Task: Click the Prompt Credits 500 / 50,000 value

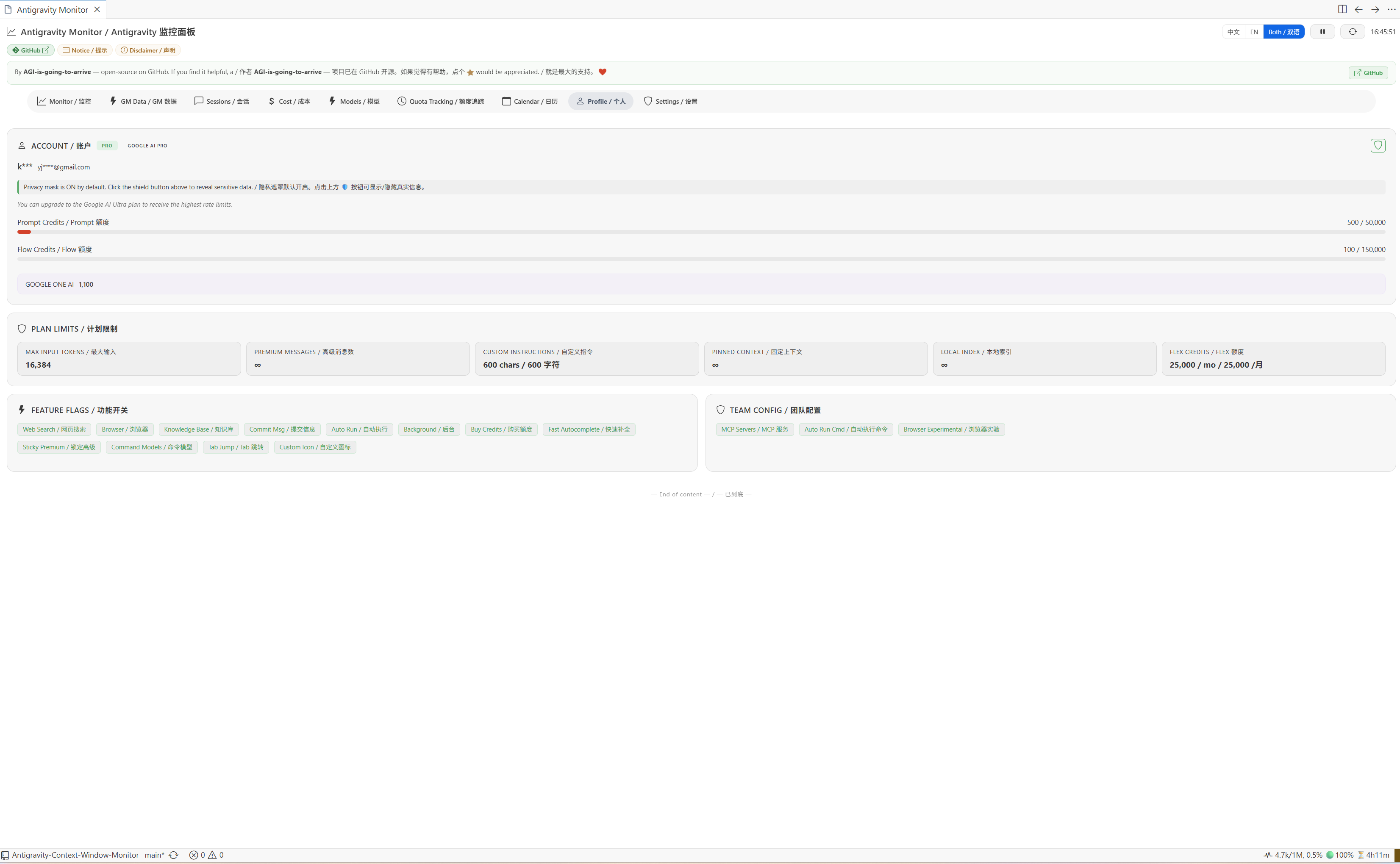Action: tap(1366, 222)
